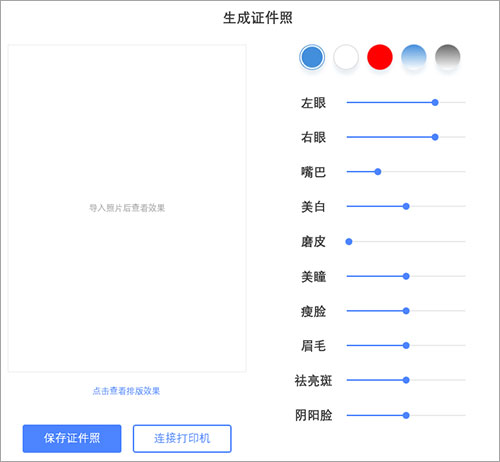Screen dimensions: 500x462
Task: Click the 美瞳 slider handle
Action: [406, 276]
